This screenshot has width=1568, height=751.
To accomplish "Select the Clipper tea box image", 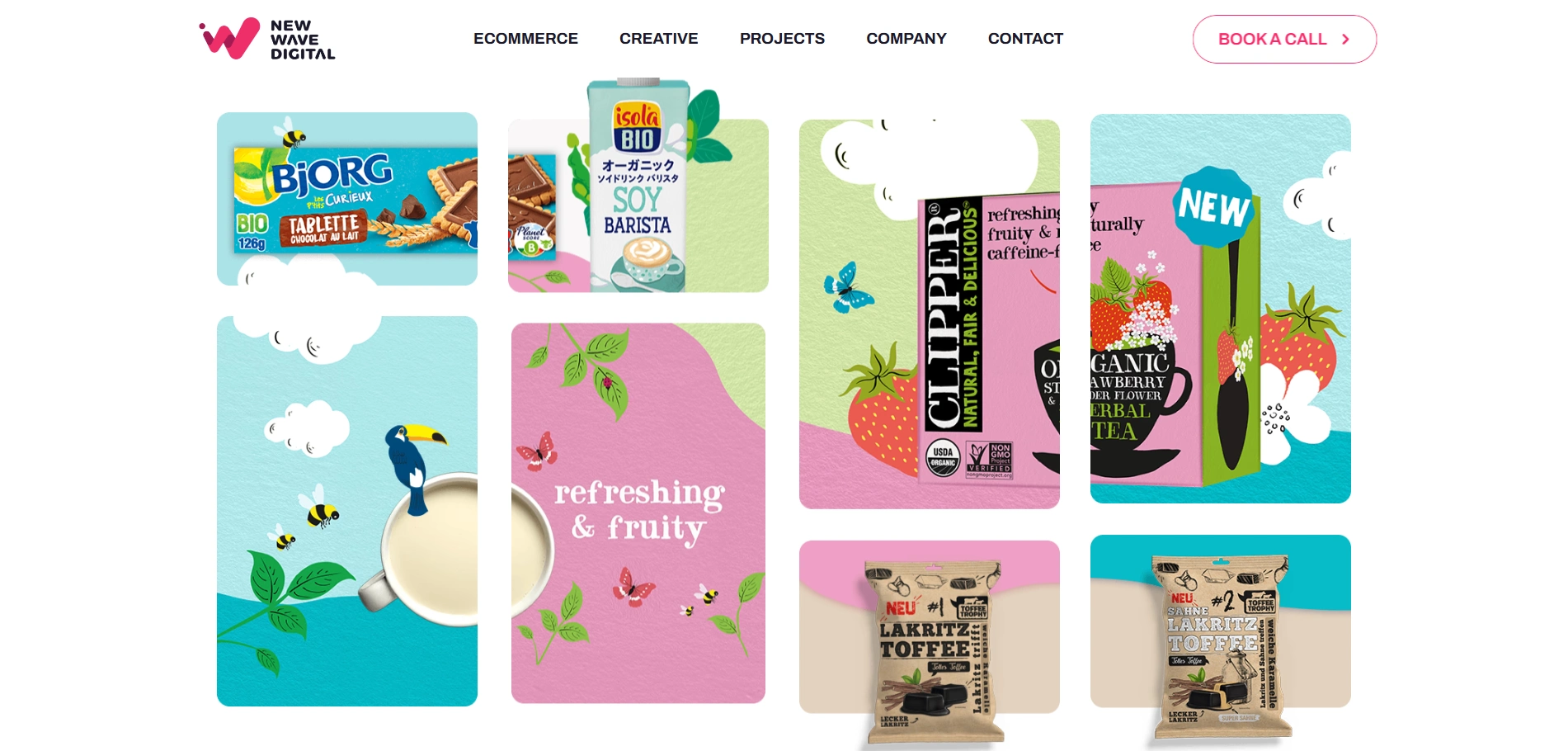I will (x=930, y=314).
